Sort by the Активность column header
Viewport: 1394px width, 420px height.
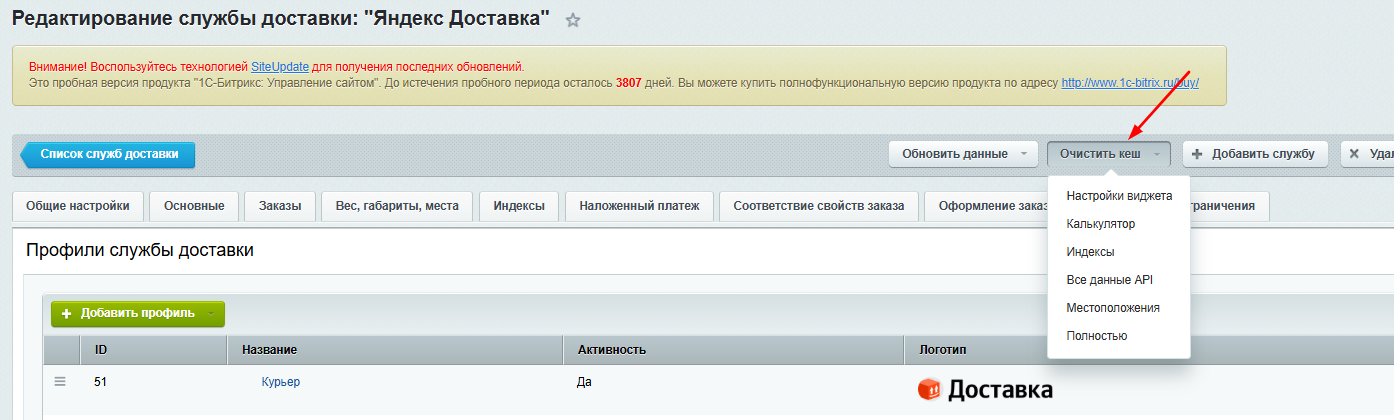[734, 350]
